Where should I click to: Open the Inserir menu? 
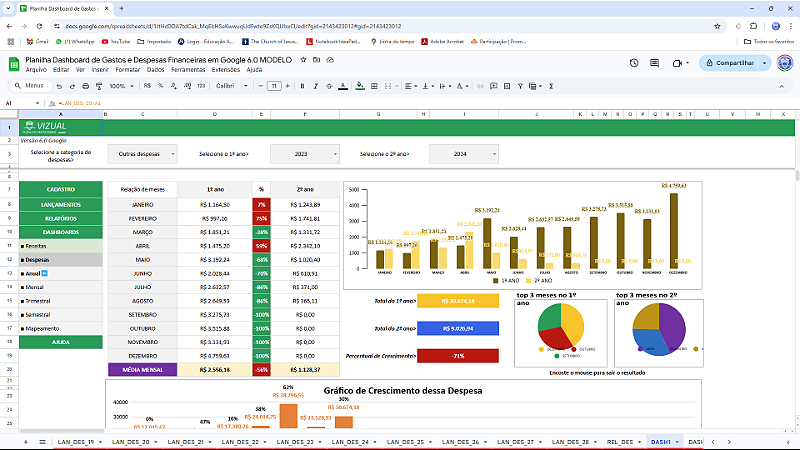(100, 70)
